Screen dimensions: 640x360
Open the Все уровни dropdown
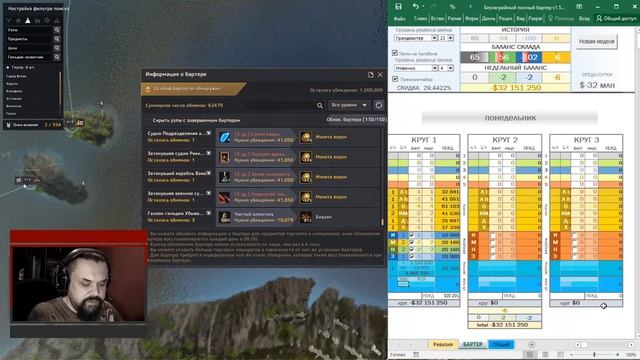pyautogui.click(x=349, y=105)
